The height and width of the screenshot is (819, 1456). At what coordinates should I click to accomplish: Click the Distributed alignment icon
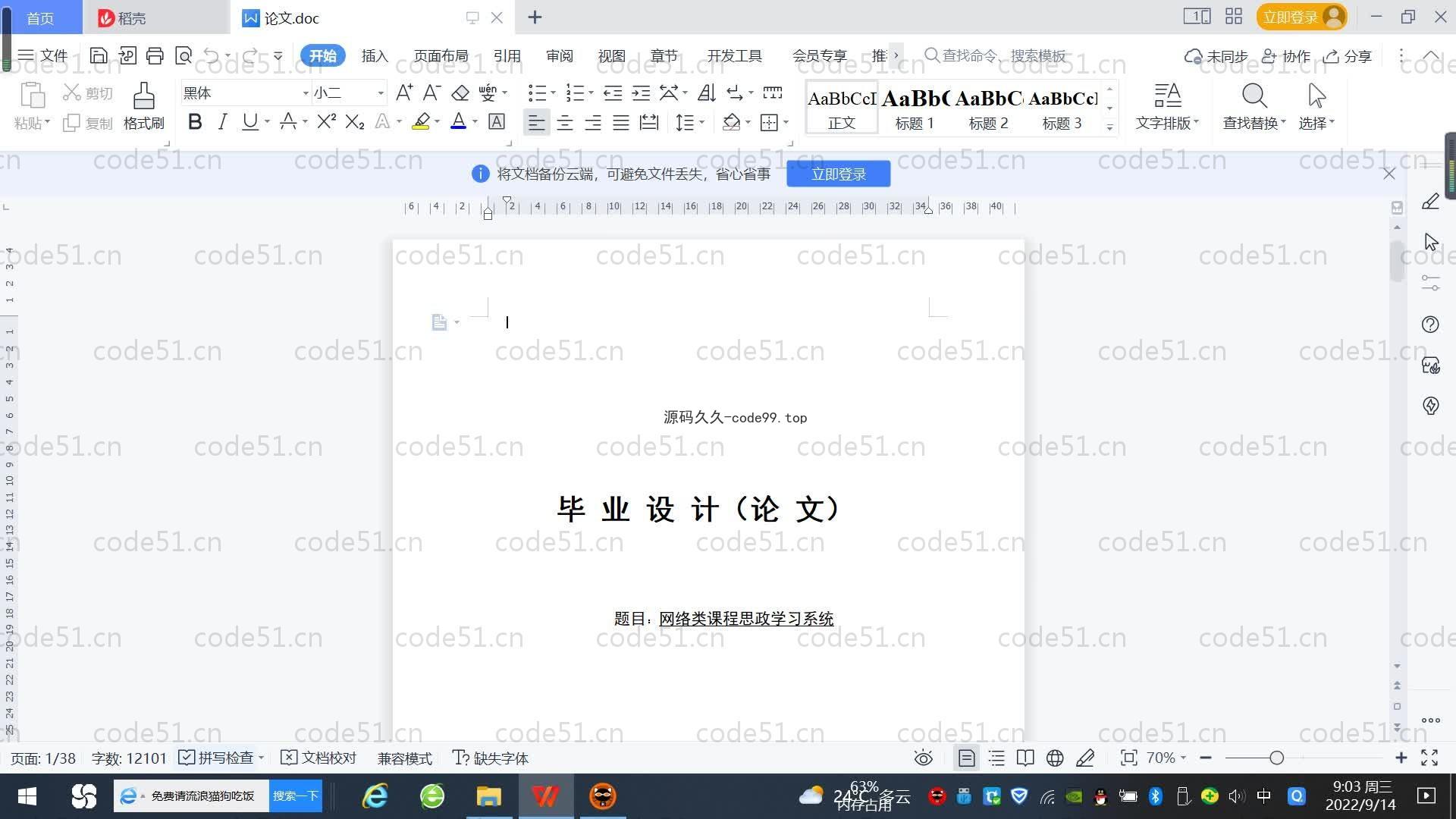649,121
